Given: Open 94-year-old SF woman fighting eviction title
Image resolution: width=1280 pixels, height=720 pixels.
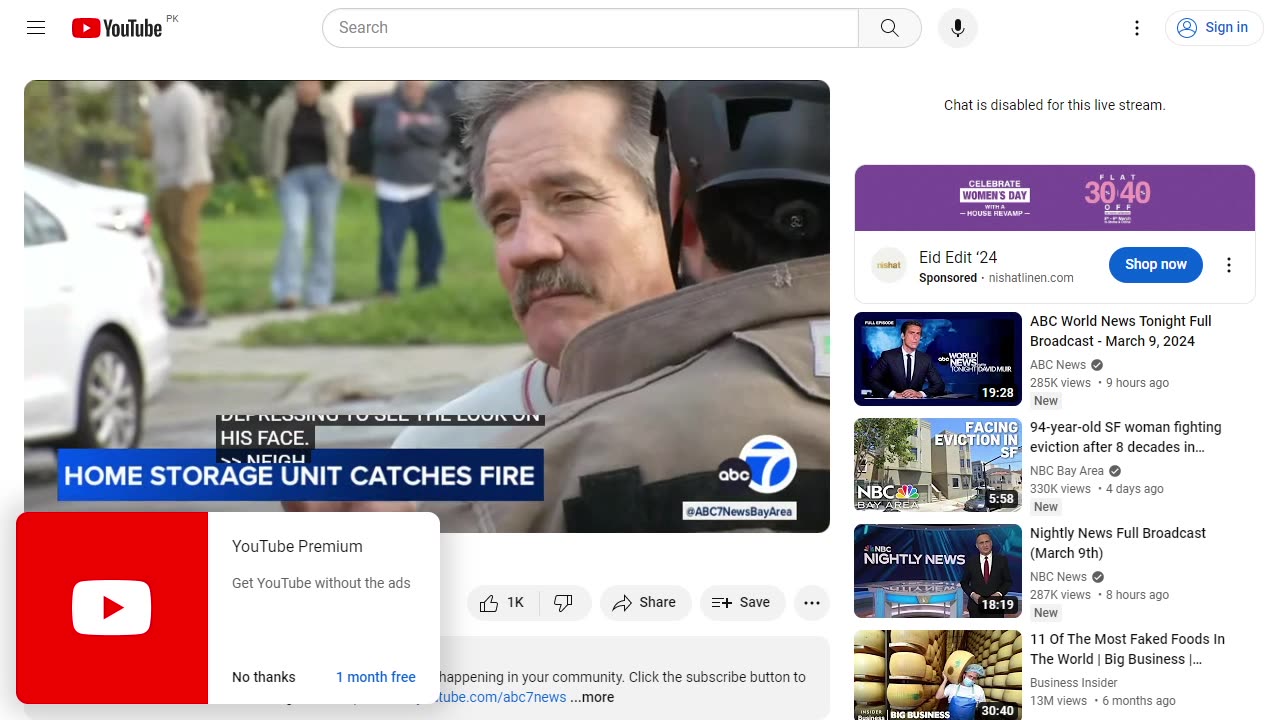Looking at the screenshot, I should coord(1126,437).
